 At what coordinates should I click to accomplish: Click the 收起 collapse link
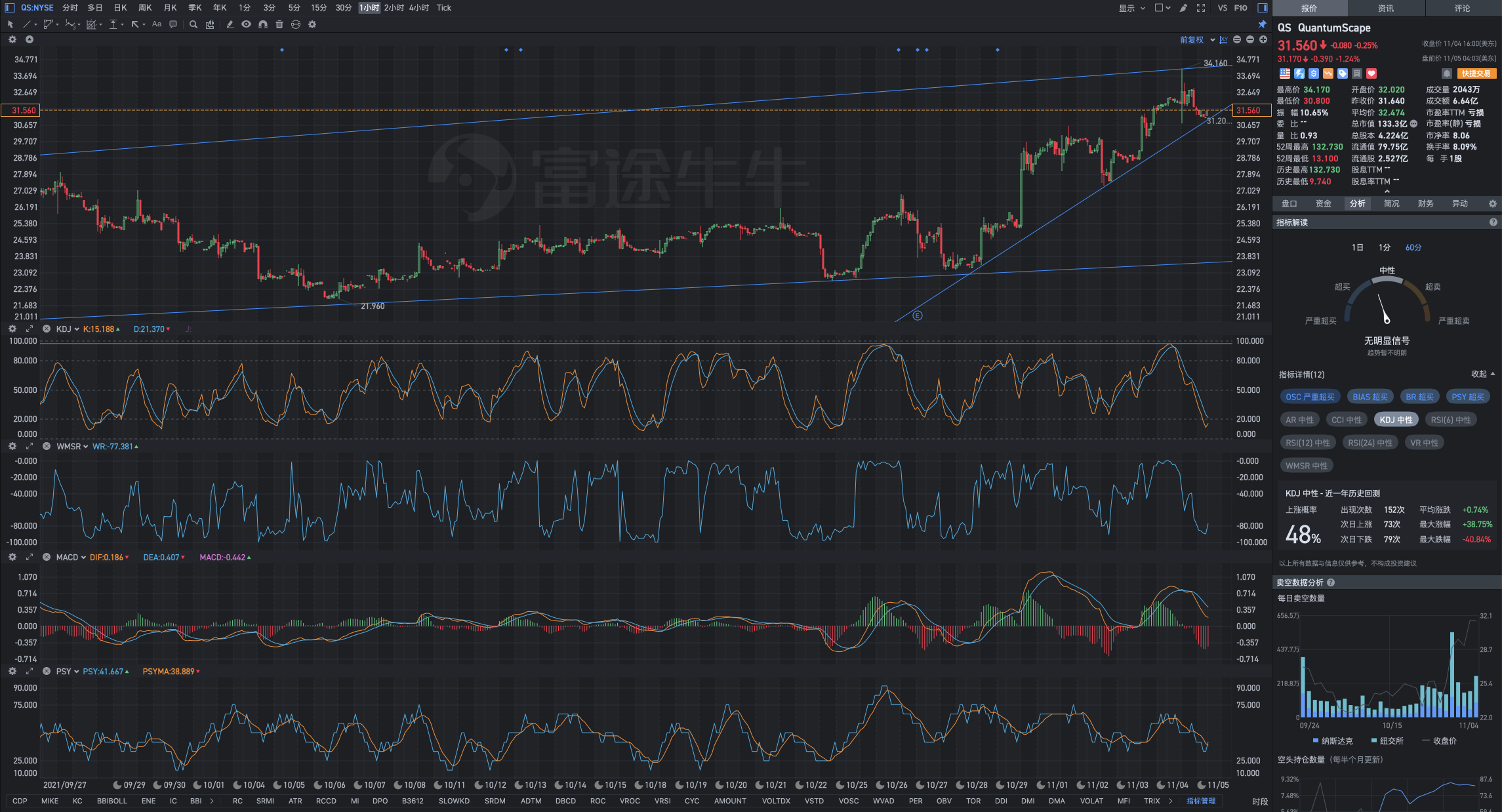tap(1482, 374)
